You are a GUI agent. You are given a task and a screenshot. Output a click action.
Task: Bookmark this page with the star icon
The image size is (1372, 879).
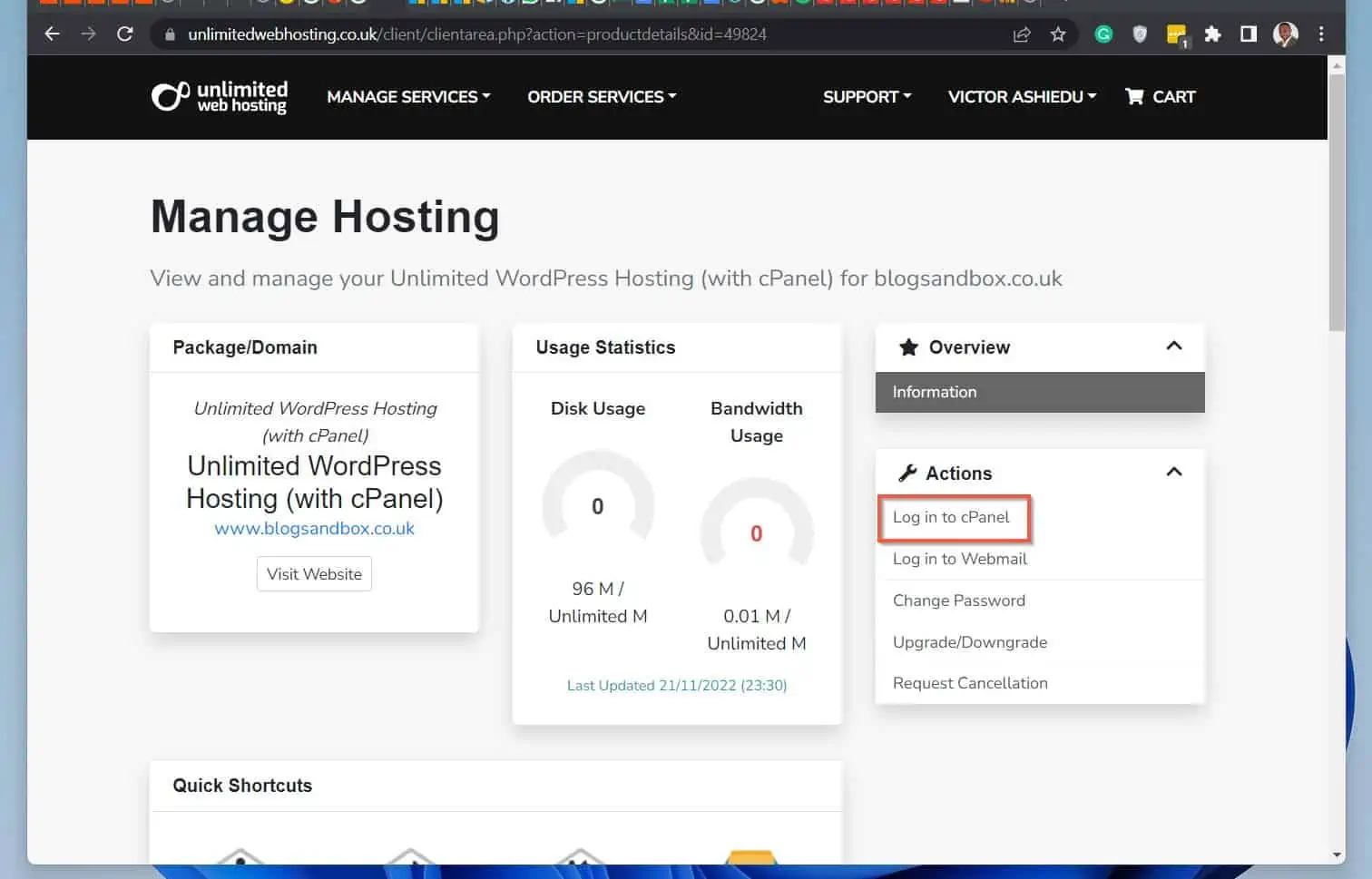click(x=1058, y=34)
